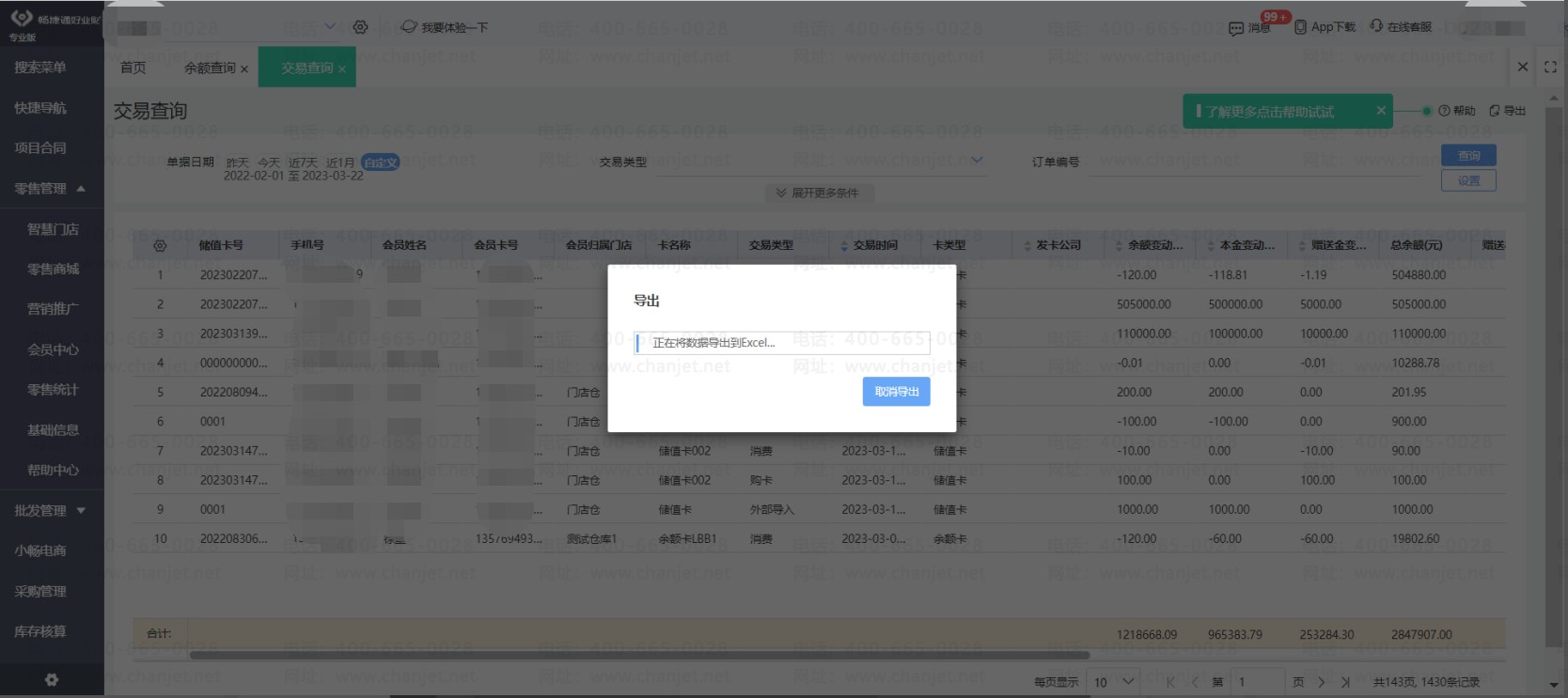The width and height of the screenshot is (1568, 698).
Task: Click the horizontal table scrollbar
Action: point(639,655)
